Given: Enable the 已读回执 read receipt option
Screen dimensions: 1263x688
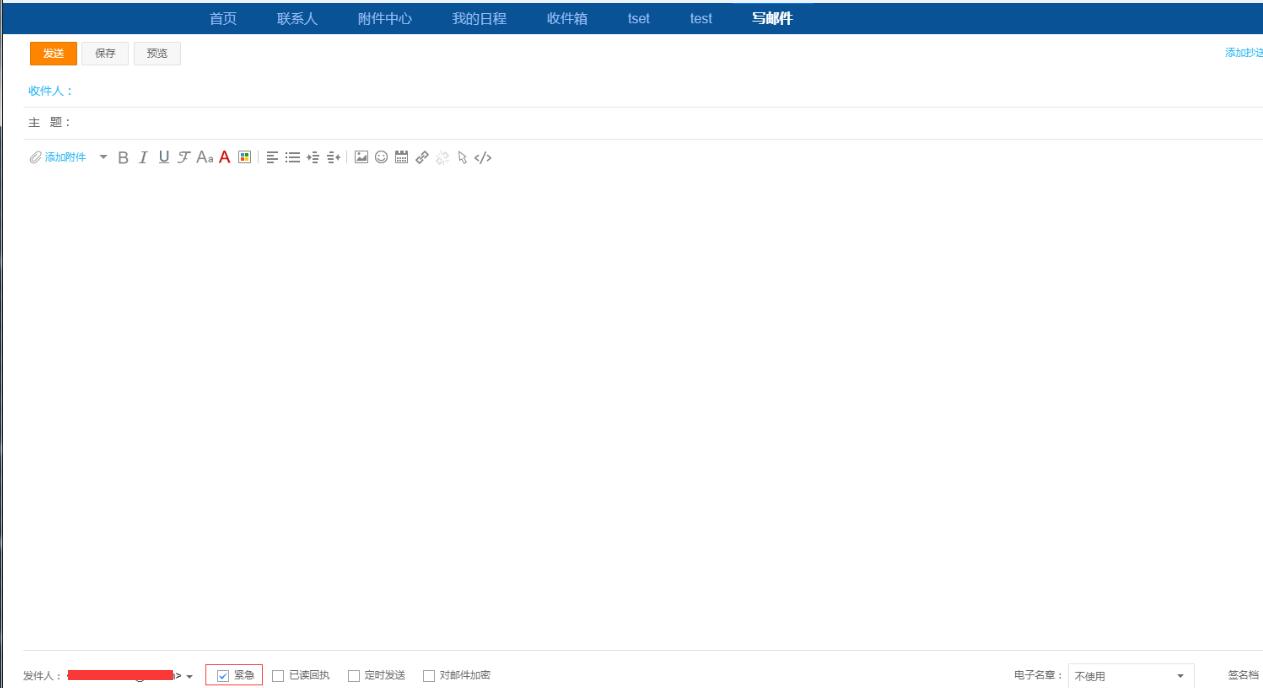Looking at the screenshot, I should coord(279,676).
